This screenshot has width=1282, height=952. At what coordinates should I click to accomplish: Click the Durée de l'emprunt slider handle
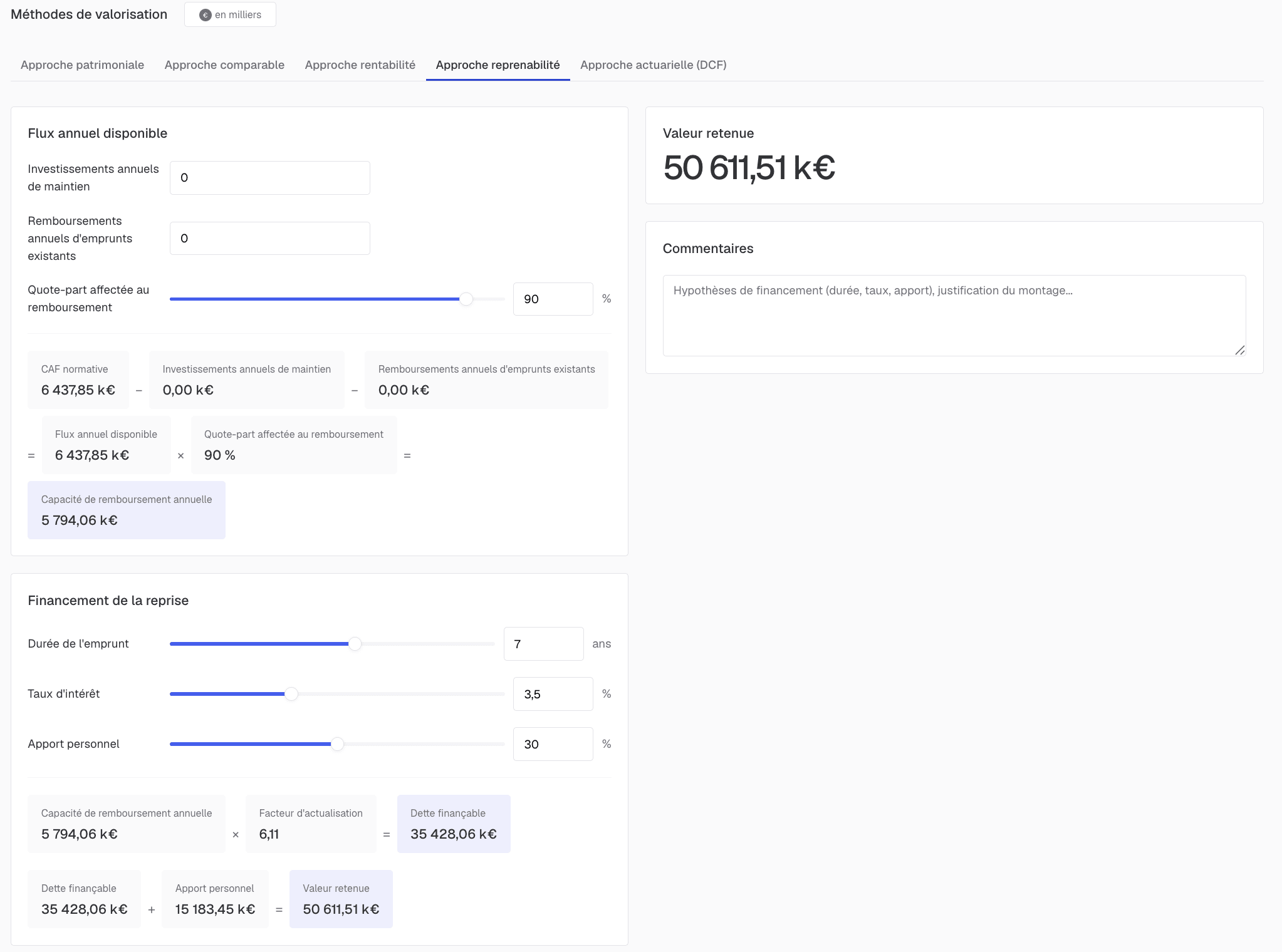355,644
